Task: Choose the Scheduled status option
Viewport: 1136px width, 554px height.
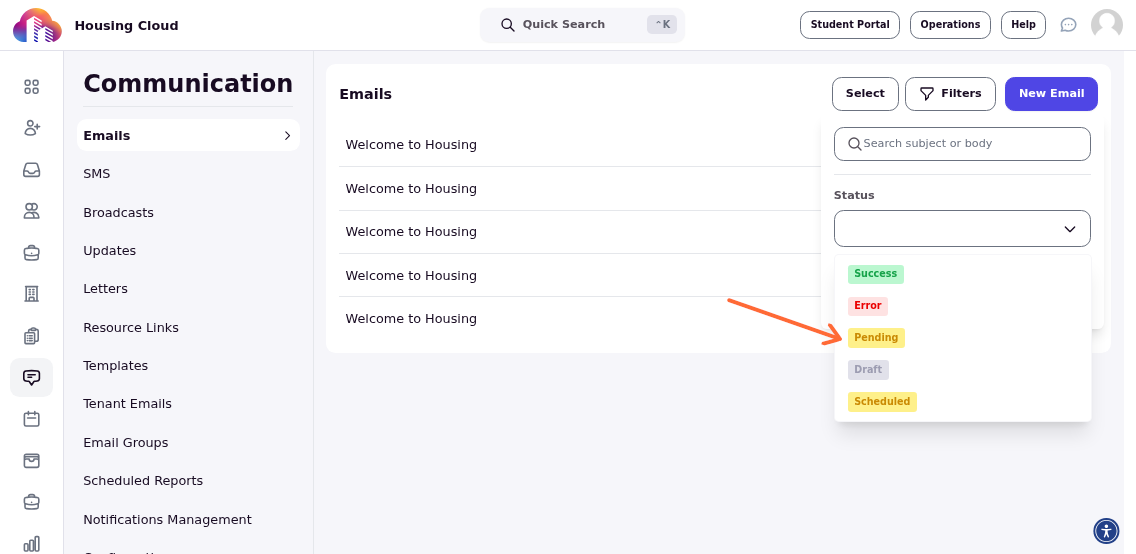Action: coord(882,401)
